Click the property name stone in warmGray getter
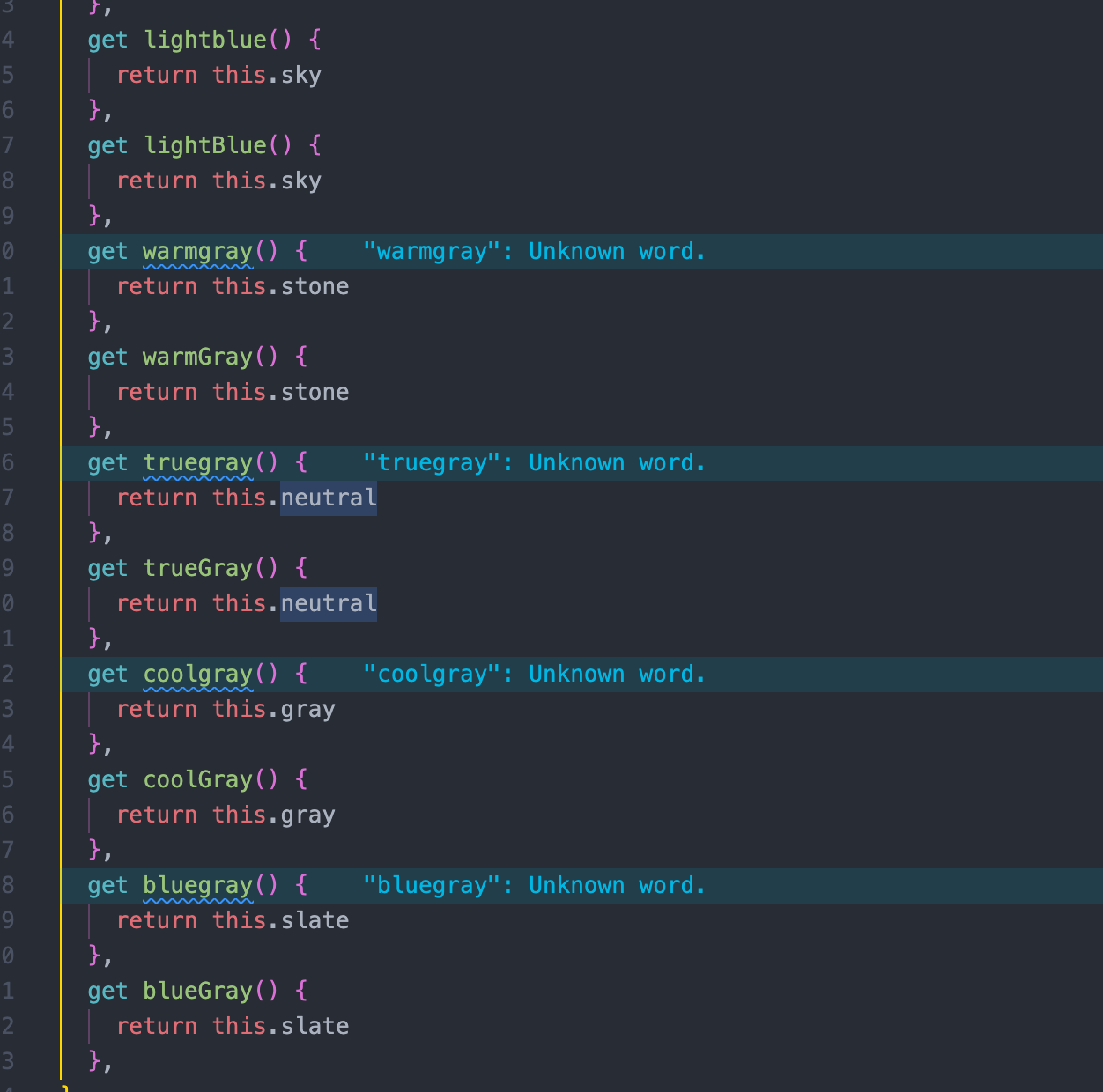Image resolution: width=1103 pixels, height=1092 pixels. pos(314,392)
